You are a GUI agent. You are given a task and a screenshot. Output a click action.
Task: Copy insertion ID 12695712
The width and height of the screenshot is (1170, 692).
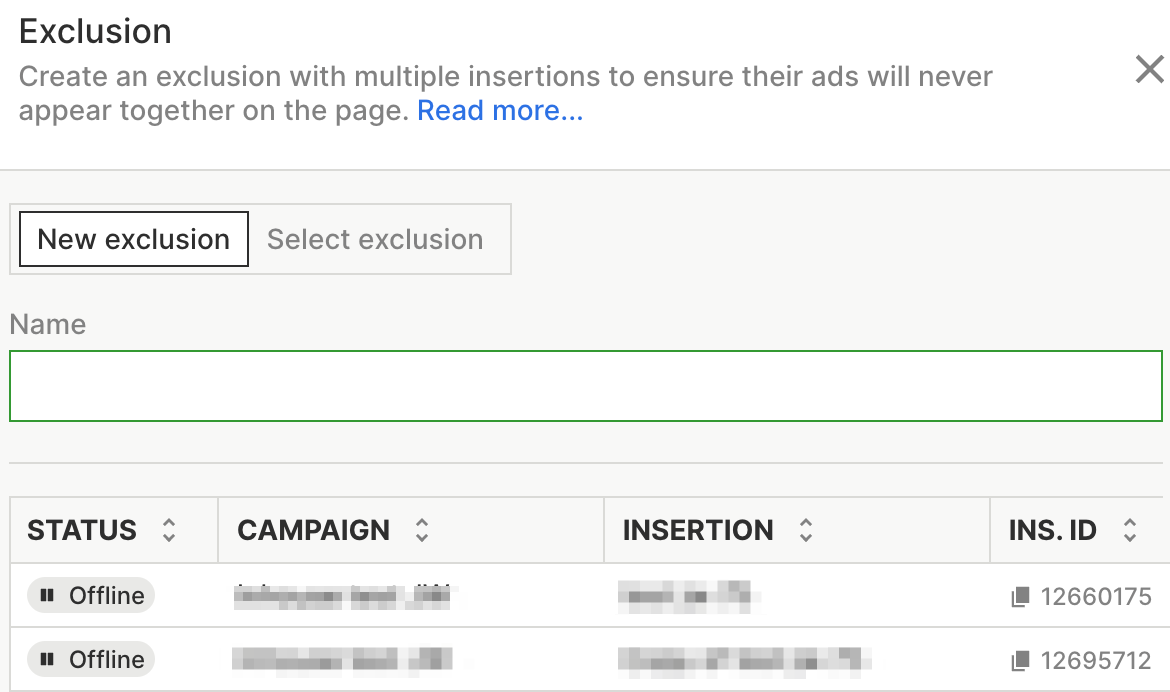tap(1020, 661)
